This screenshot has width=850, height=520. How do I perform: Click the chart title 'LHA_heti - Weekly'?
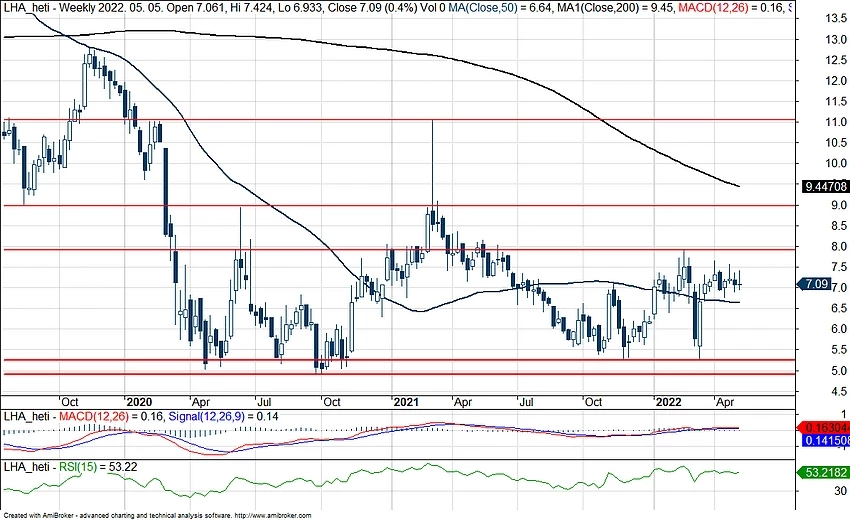click(49, 8)
